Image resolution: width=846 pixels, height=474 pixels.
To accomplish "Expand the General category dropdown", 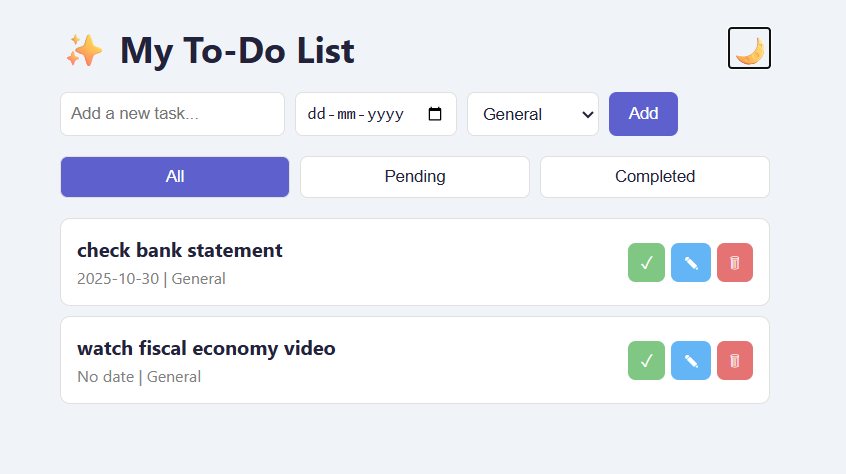I will pos(532,114).
